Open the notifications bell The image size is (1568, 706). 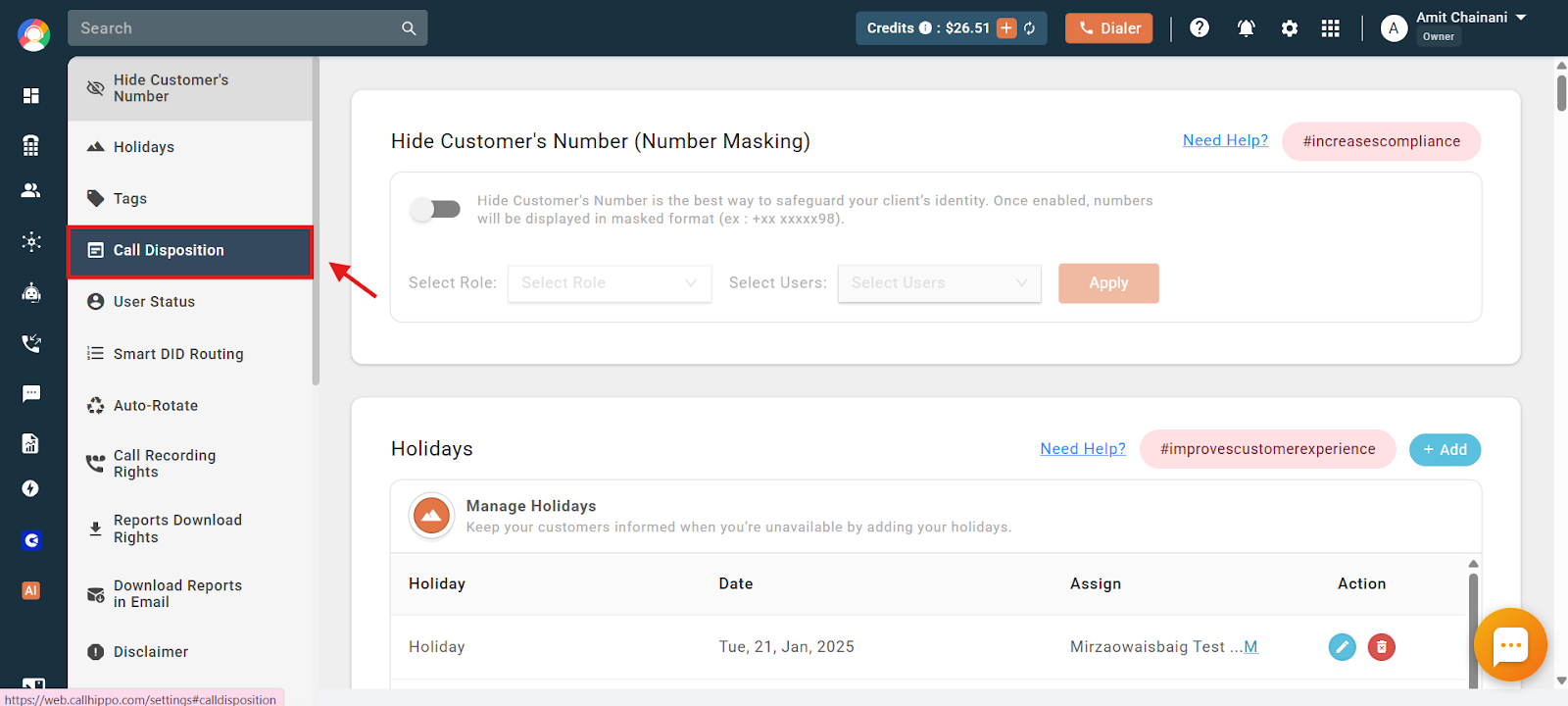click(x=1247, y=28)
